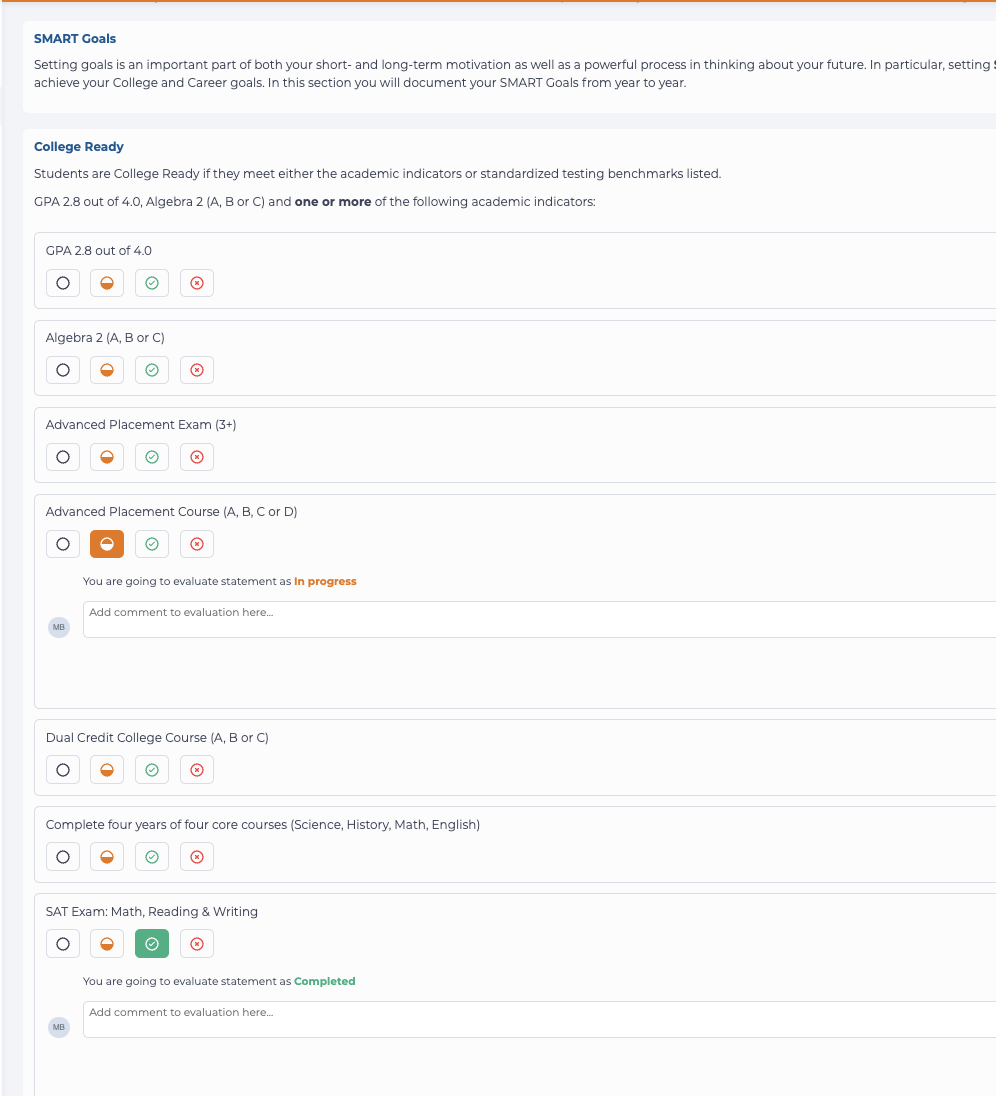The height and width of the screenshot is (1096, 996).
Task: Mark Dual Credit College Course as completed
Action: coord(152,770)
